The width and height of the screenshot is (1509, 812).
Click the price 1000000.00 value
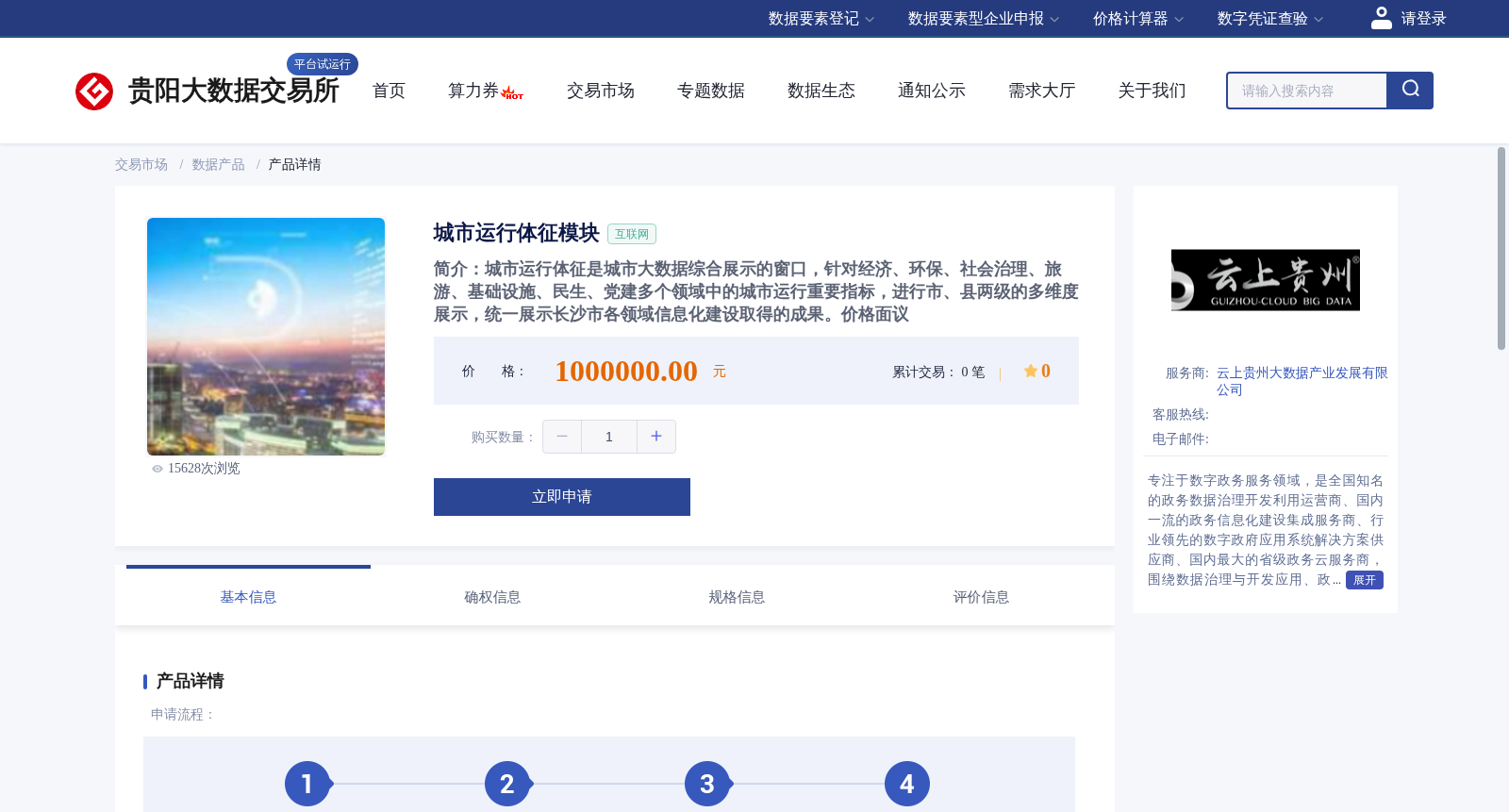coord(626,372)
